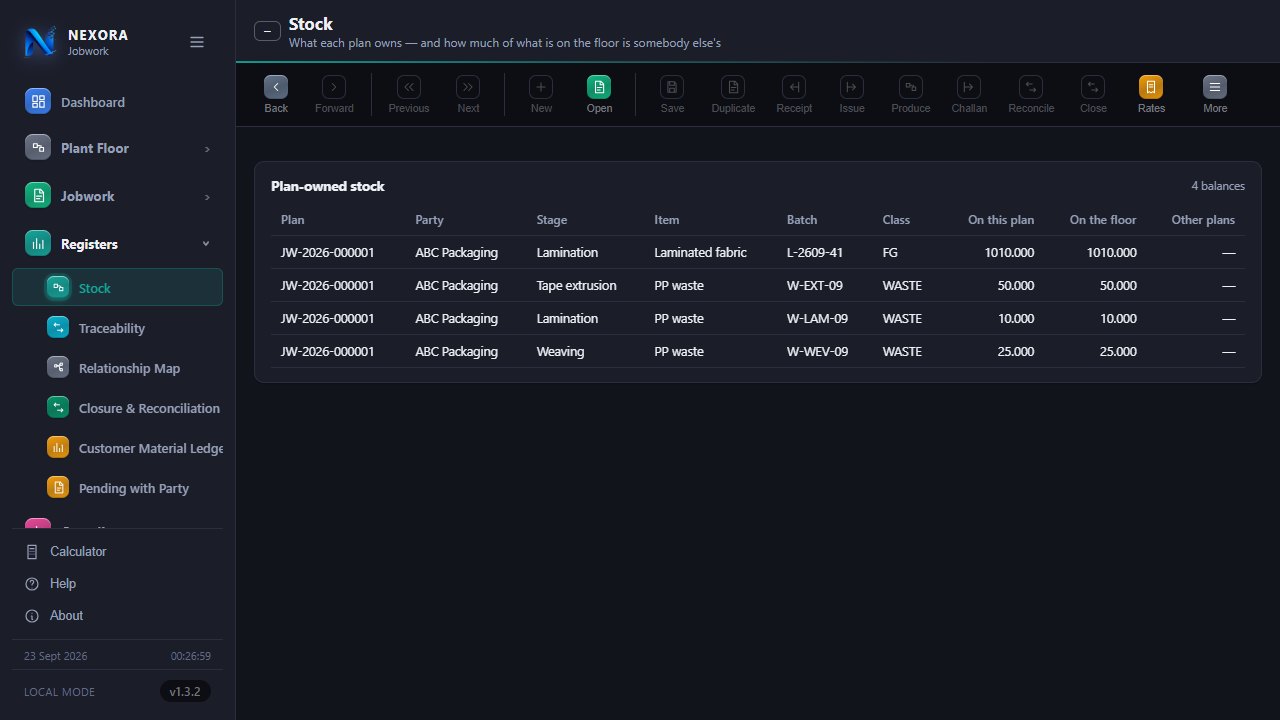Screen dimensions: 1280x720
Task: Click the Back toolbar icon
Action: [x=276, y=87]
